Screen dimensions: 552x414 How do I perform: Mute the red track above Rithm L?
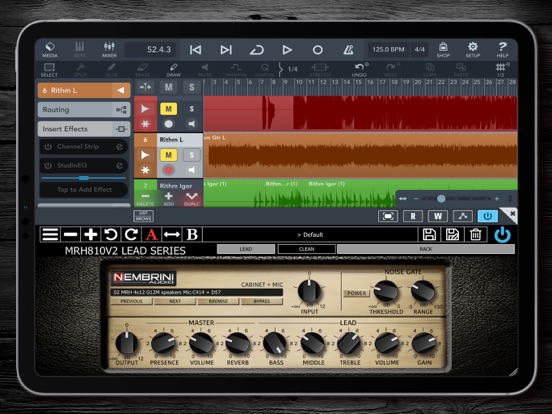click(169, 109)
